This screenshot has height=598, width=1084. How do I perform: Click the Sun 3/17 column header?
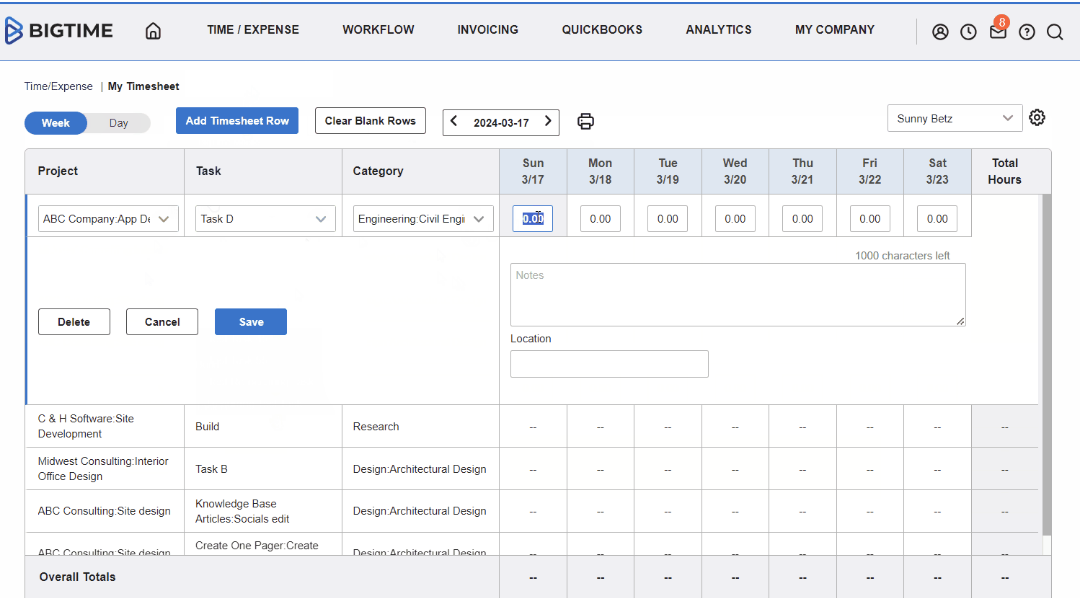tap(533, 171)
